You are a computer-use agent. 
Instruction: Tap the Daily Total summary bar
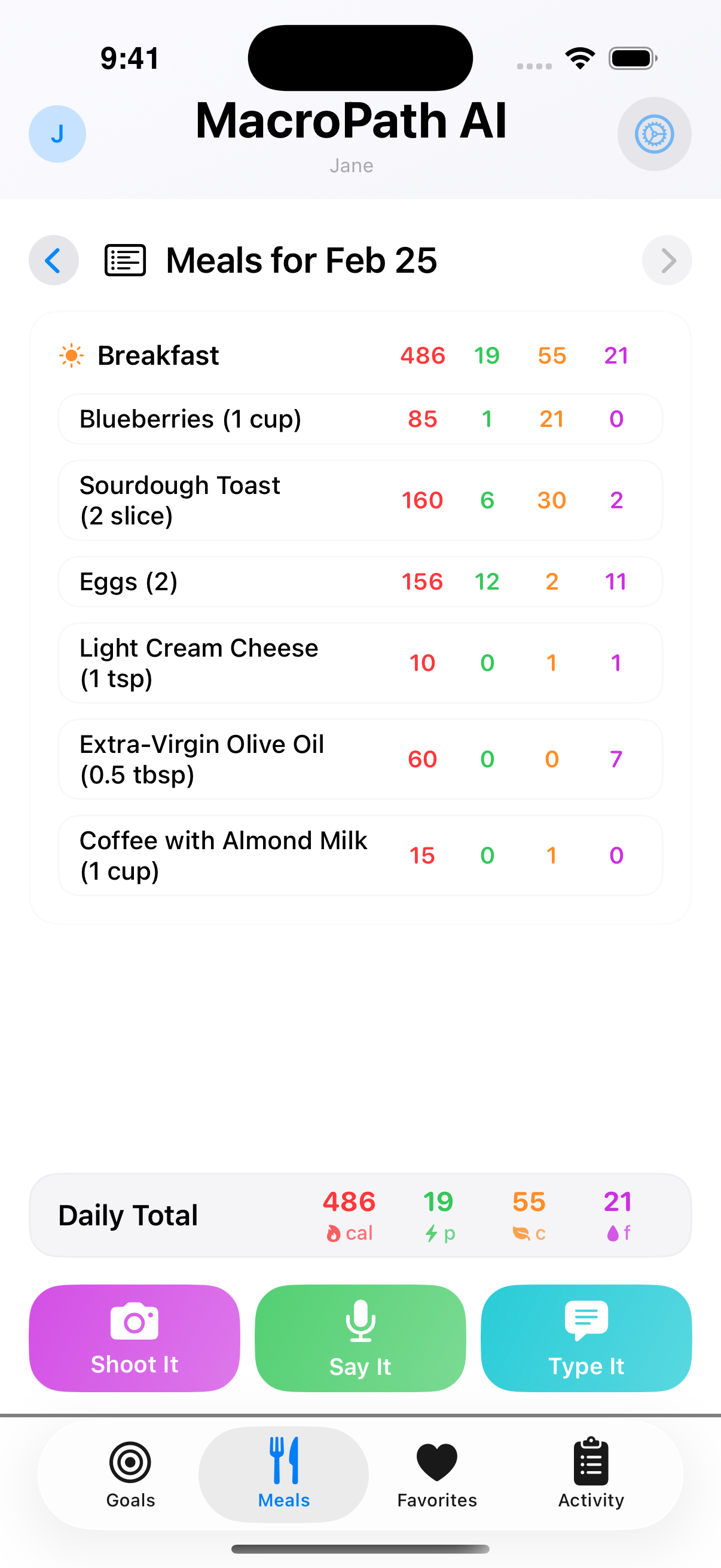pos(359,1215)
